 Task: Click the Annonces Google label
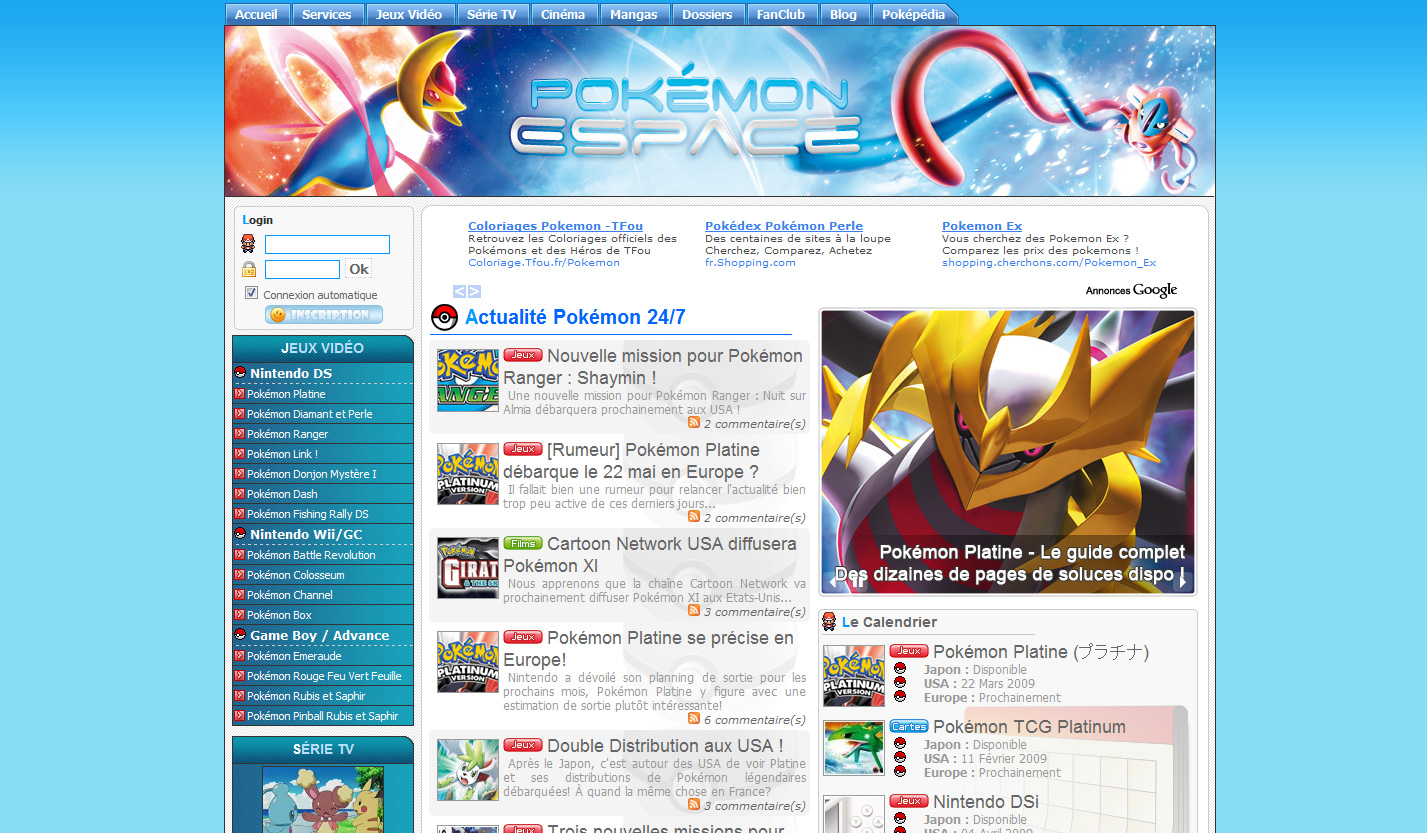click(1131, 291)
